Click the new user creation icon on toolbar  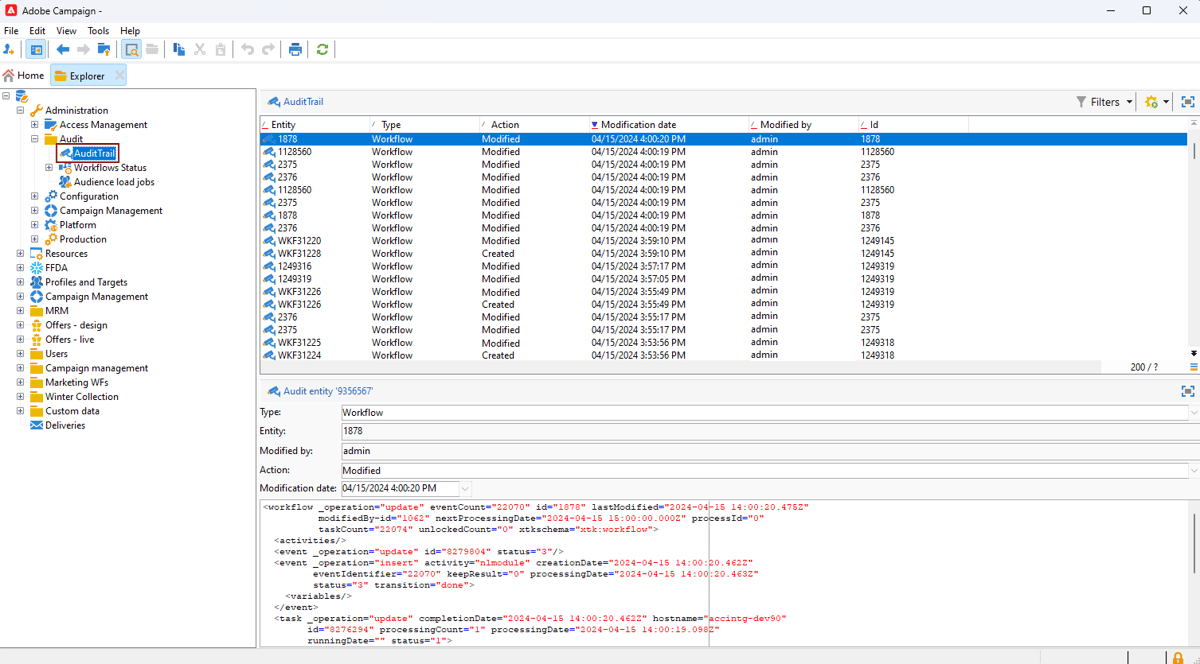(x=9, y=49)
